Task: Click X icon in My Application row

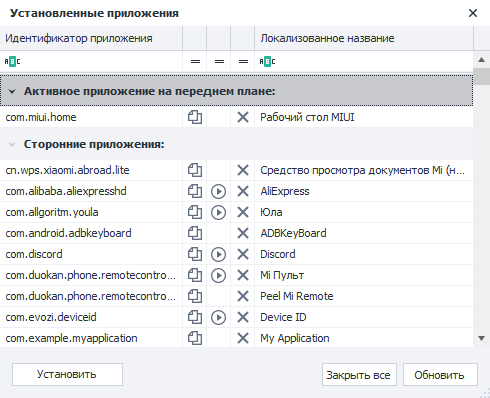Action: (x=243, y=338)
